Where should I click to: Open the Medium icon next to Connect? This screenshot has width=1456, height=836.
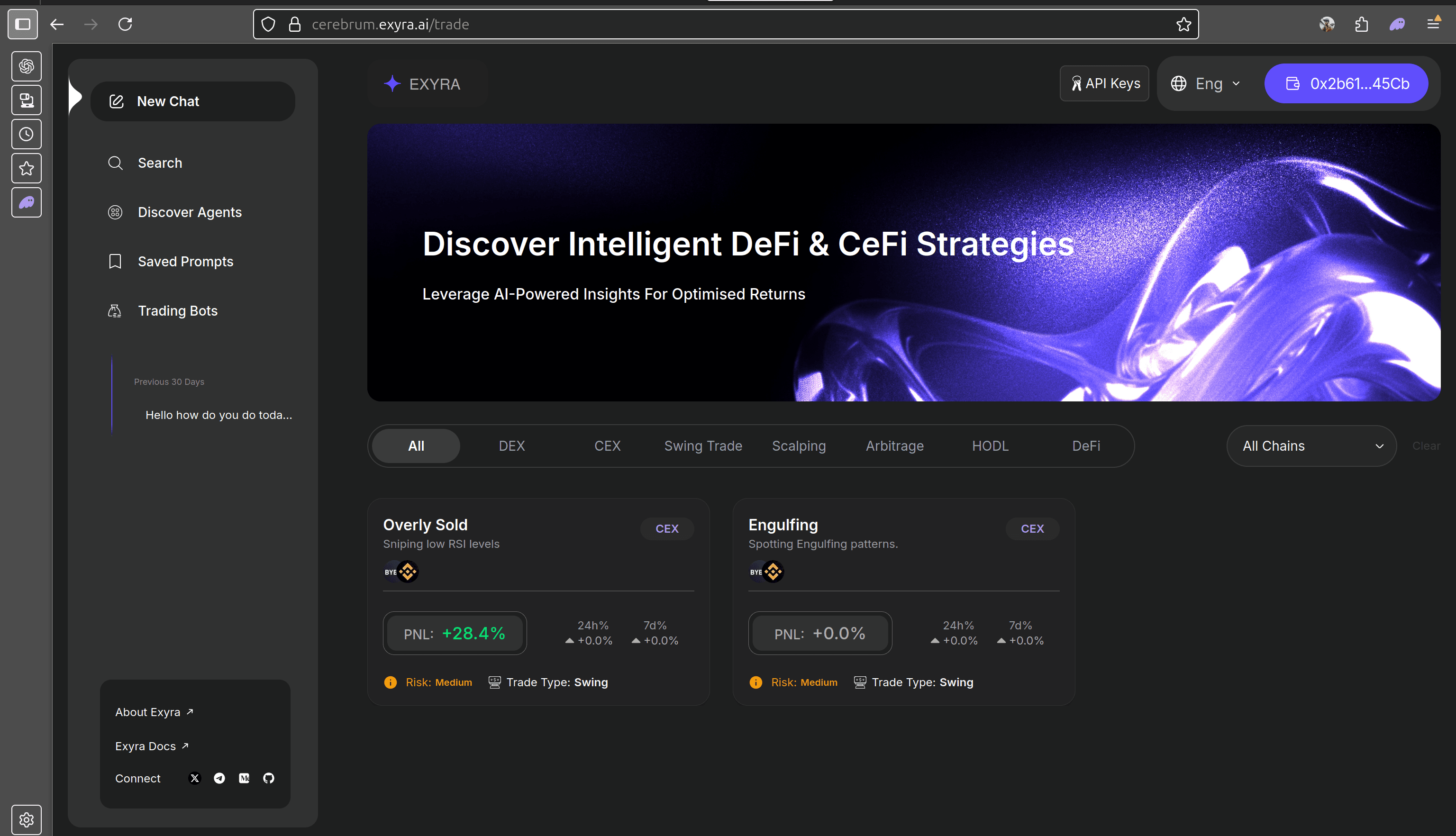click(244, 778)
